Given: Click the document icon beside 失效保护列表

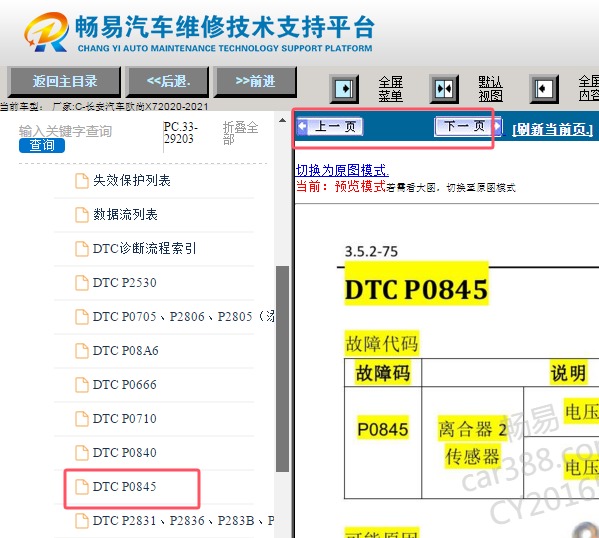Looking at the screenshot, I should (81, 181).
